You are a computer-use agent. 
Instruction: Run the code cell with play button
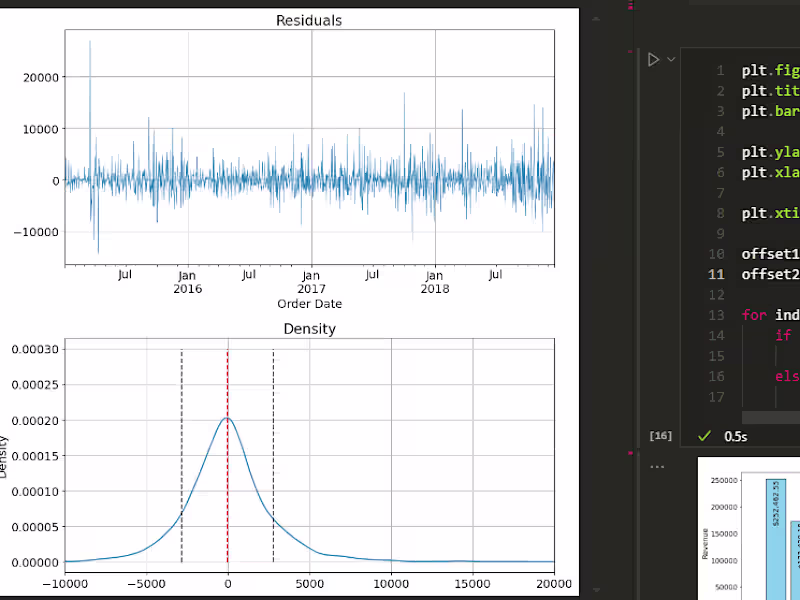[x=653, y=60]
